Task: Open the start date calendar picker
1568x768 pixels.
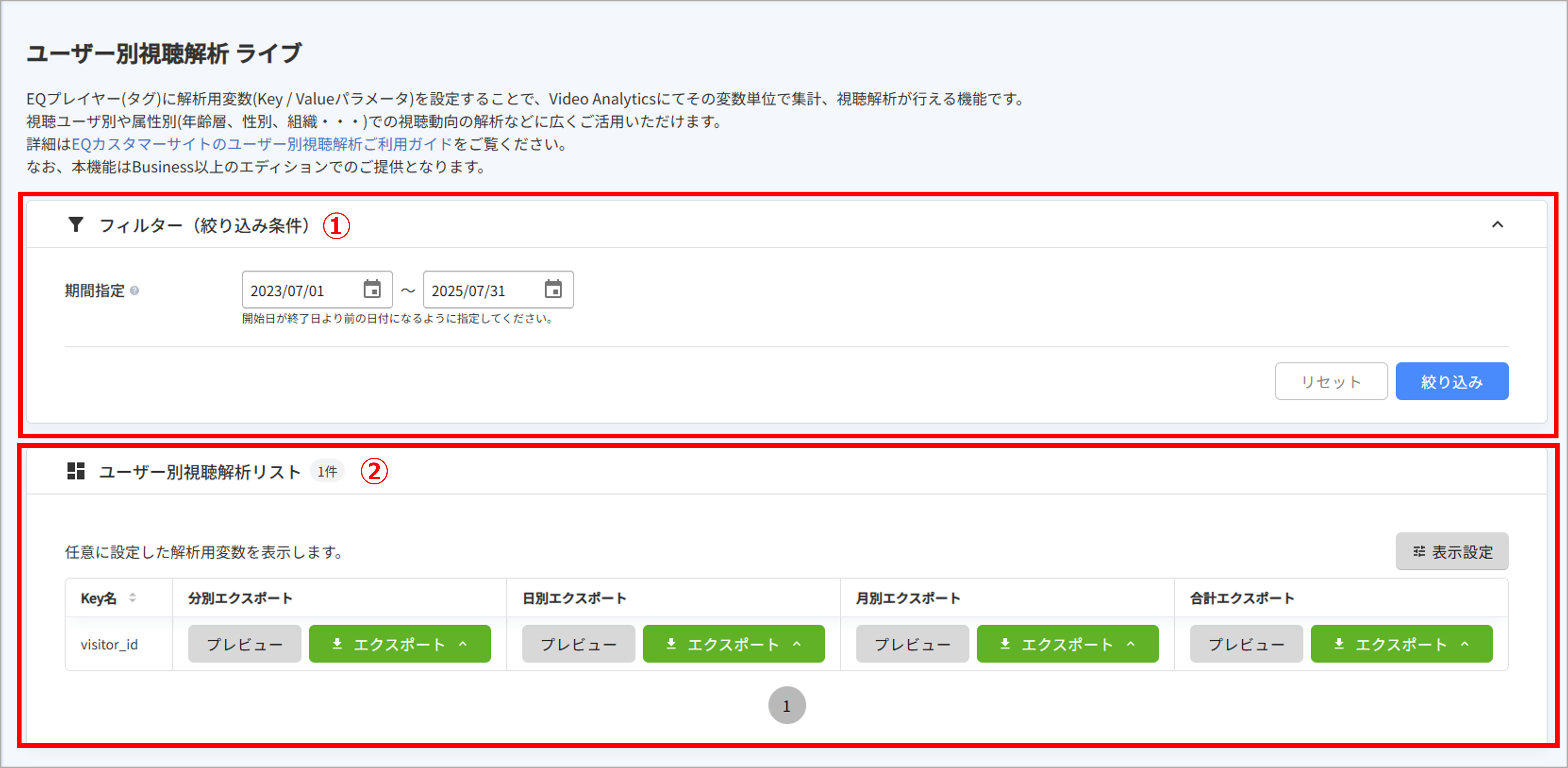Action: (372, 289)
